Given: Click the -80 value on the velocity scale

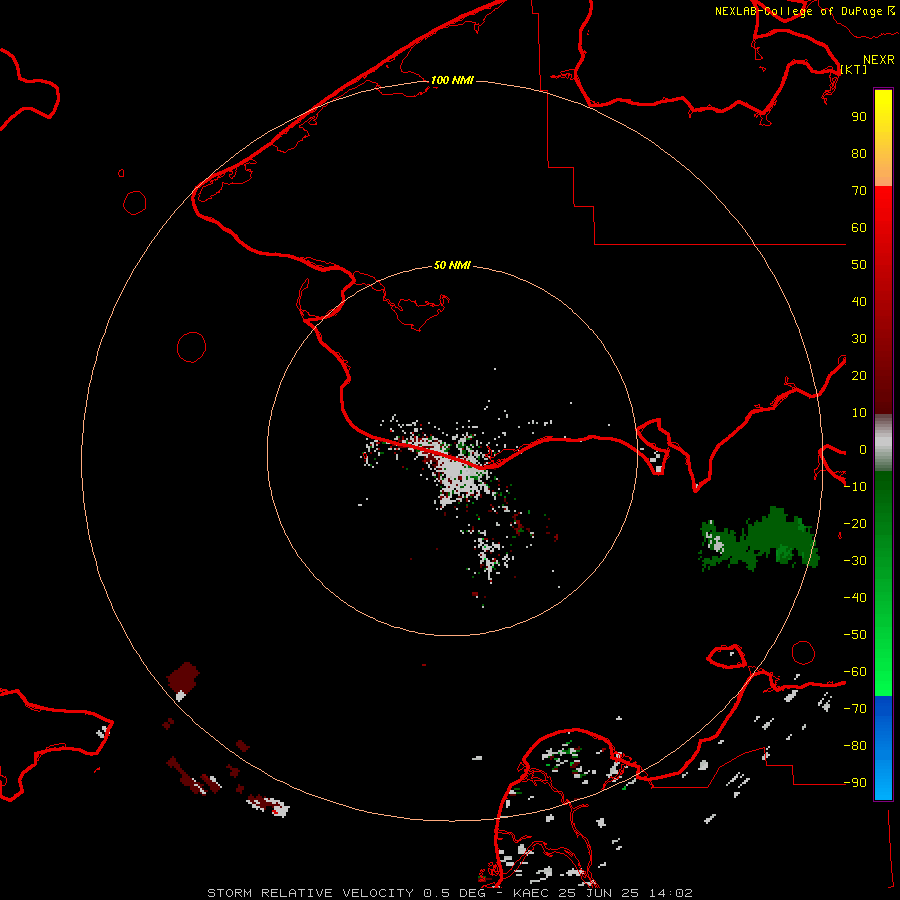Looking at the screenshot, I should [x=855, y=746].
